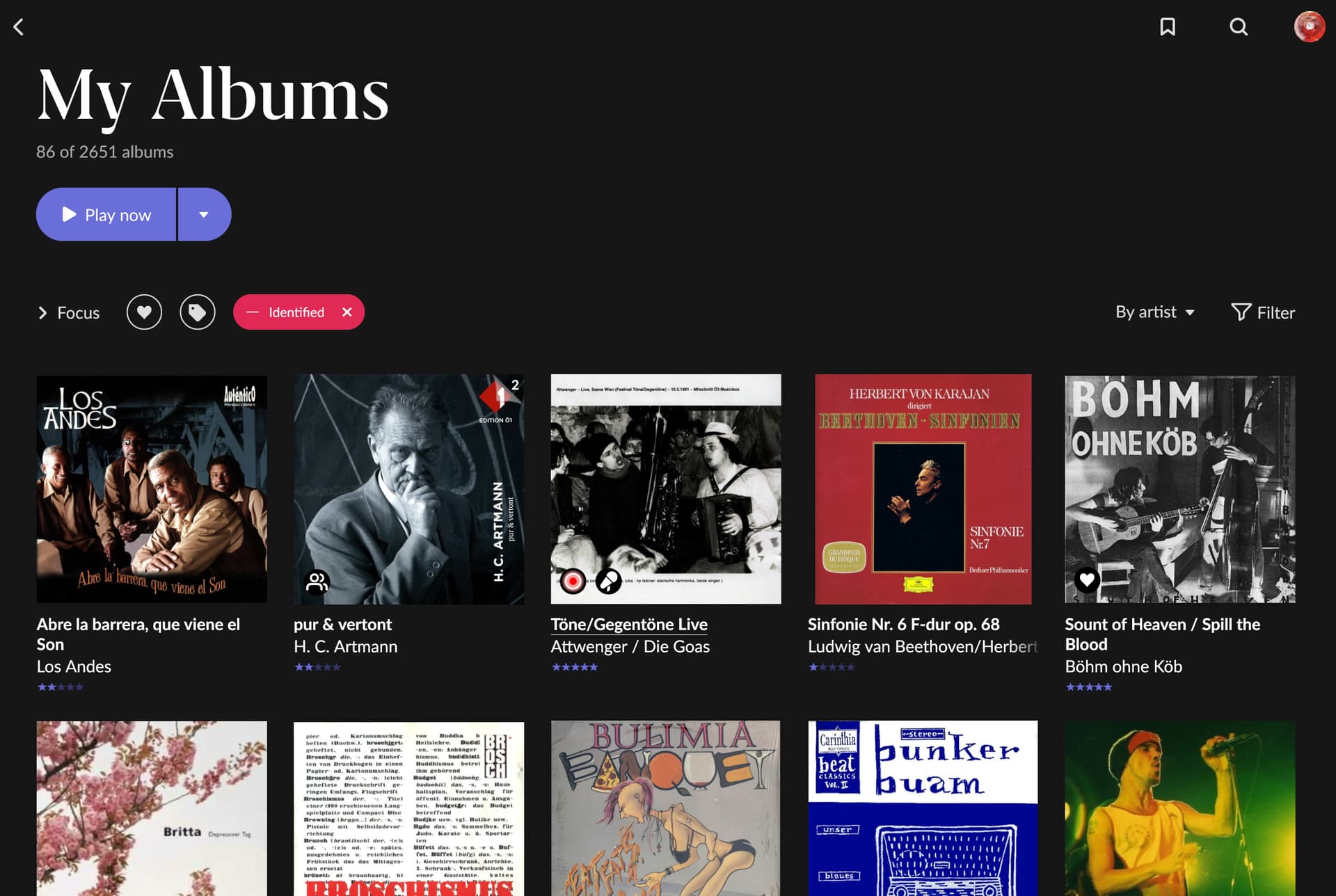This screenshot has width=1336, height=896.
Task: Click the microphone live badge on Attwenger cover
Action: (x=609, y=581)
